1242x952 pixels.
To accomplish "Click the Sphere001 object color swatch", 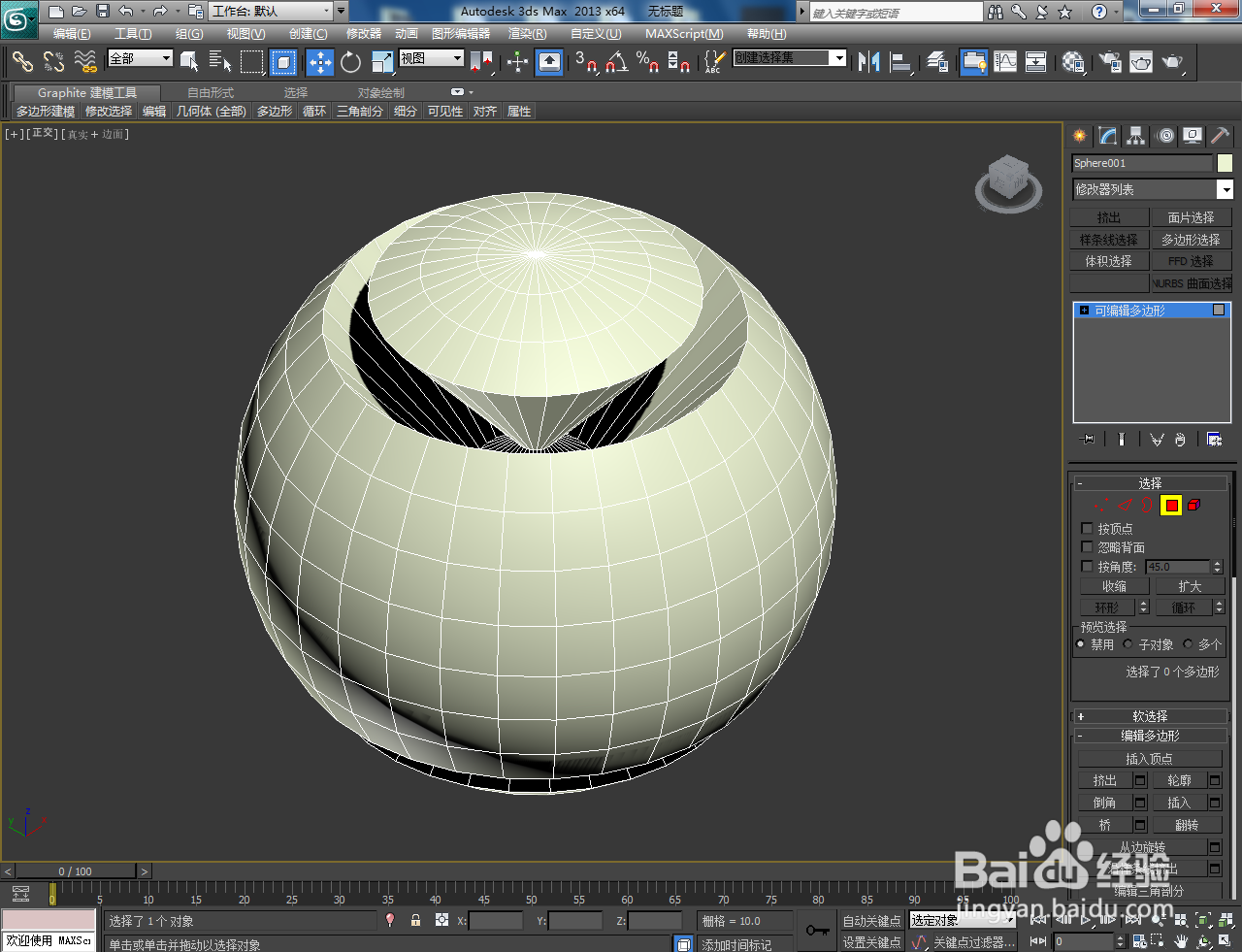I will (x=1226, y=162).
